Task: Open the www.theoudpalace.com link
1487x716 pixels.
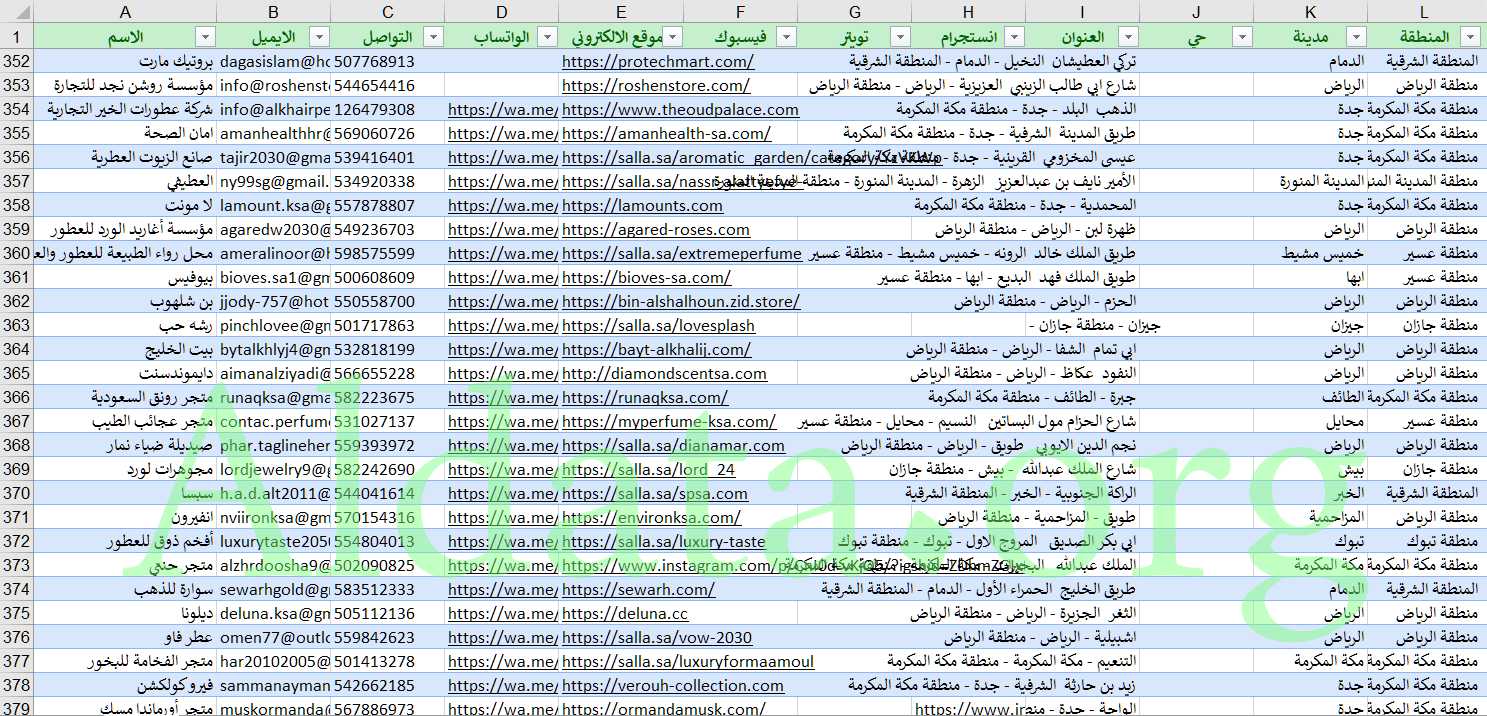Action: (x=680, y=109)
